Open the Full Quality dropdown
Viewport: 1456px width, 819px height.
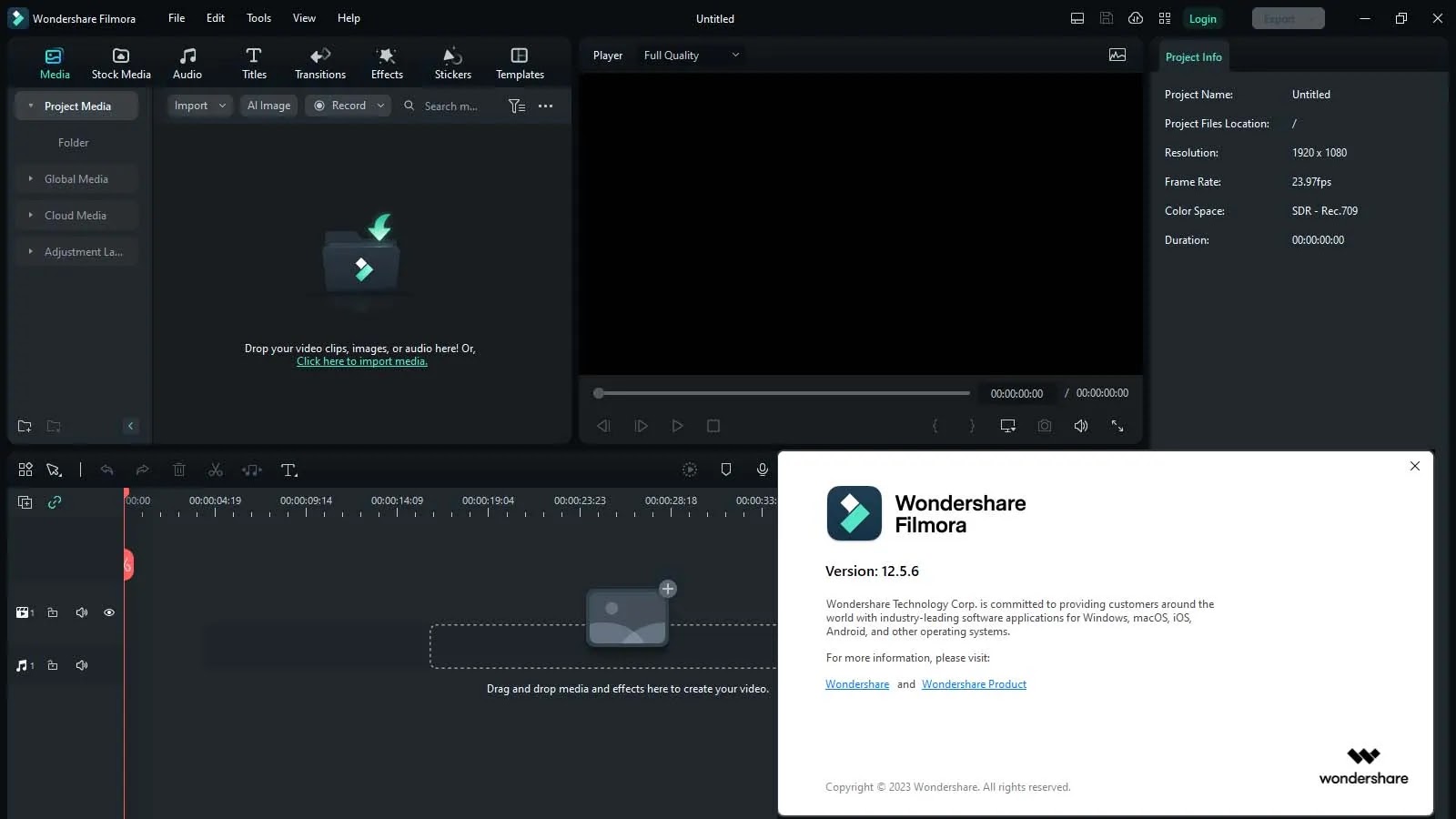tap(692, 56)
